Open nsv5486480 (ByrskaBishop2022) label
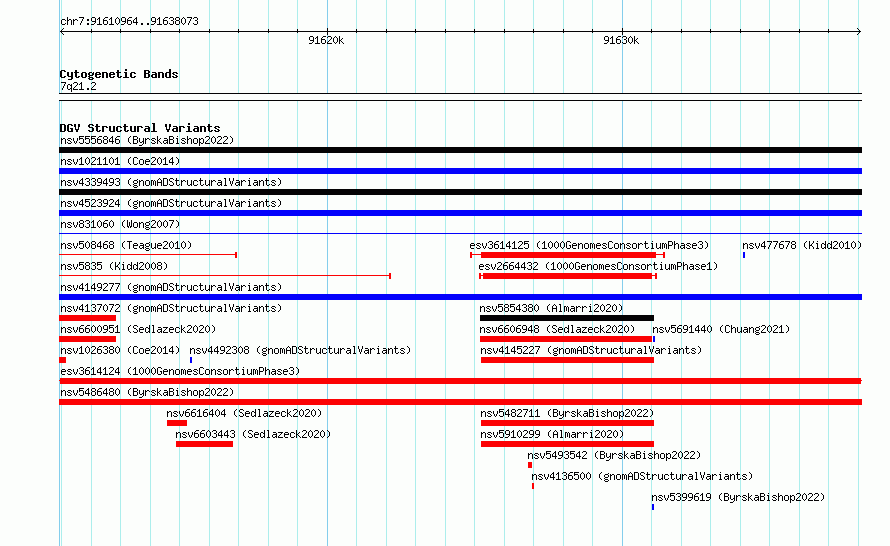Screen dimensions: 890x546 pos(147,392)
